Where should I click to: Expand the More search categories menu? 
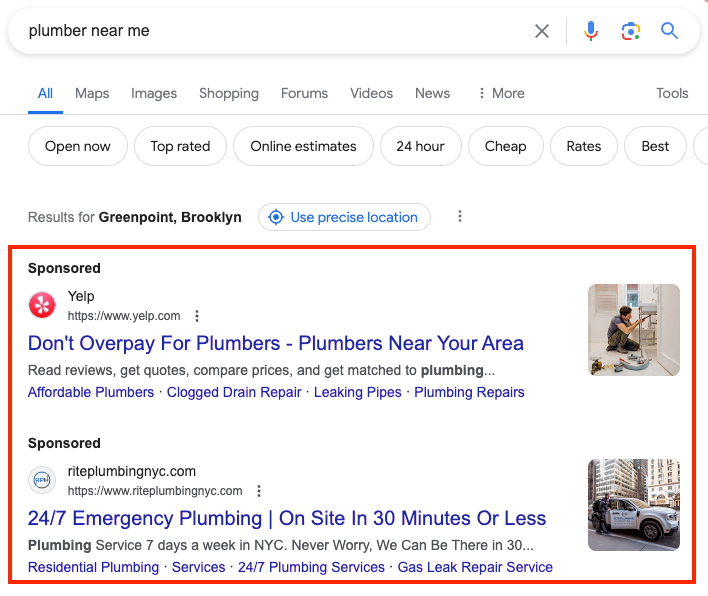[501, 93]
